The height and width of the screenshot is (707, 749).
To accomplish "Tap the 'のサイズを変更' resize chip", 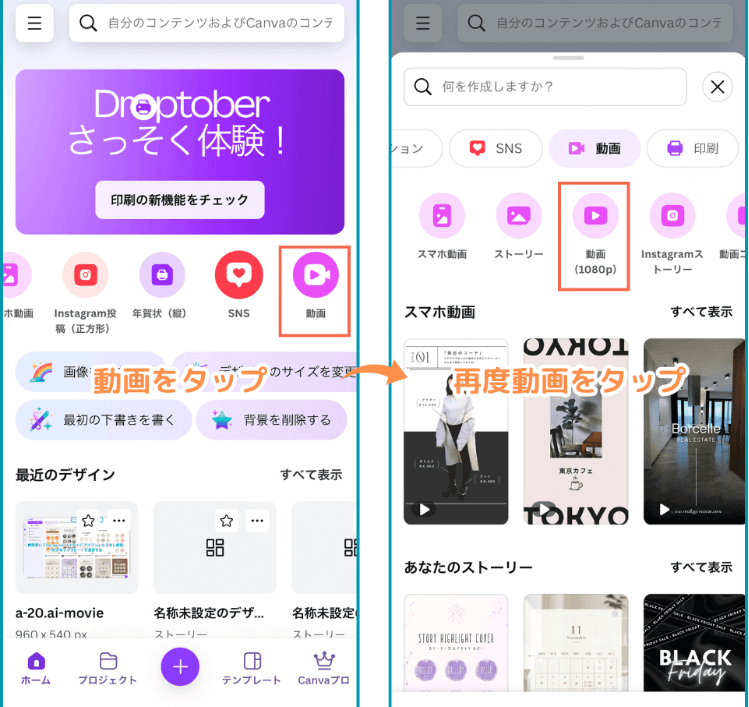I will 265,372.
